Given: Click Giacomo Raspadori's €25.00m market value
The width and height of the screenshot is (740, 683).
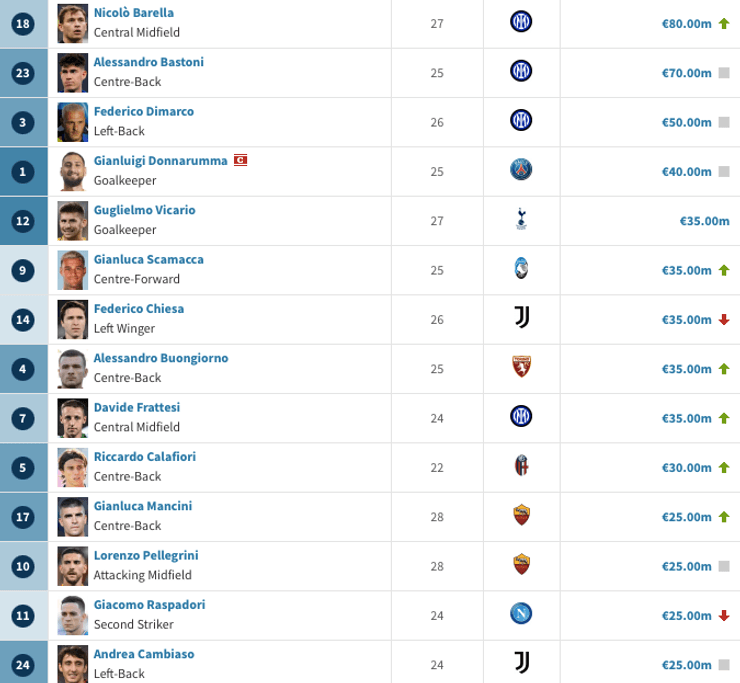Looking at the screenshot, I should (686, 615).
